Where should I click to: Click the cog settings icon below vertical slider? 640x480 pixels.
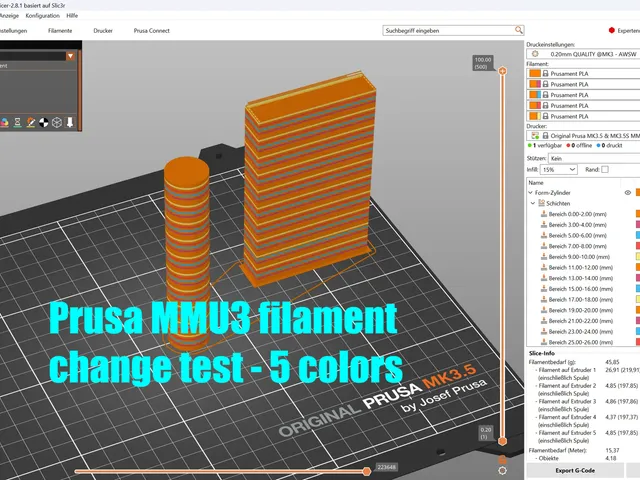coord(502,471)
